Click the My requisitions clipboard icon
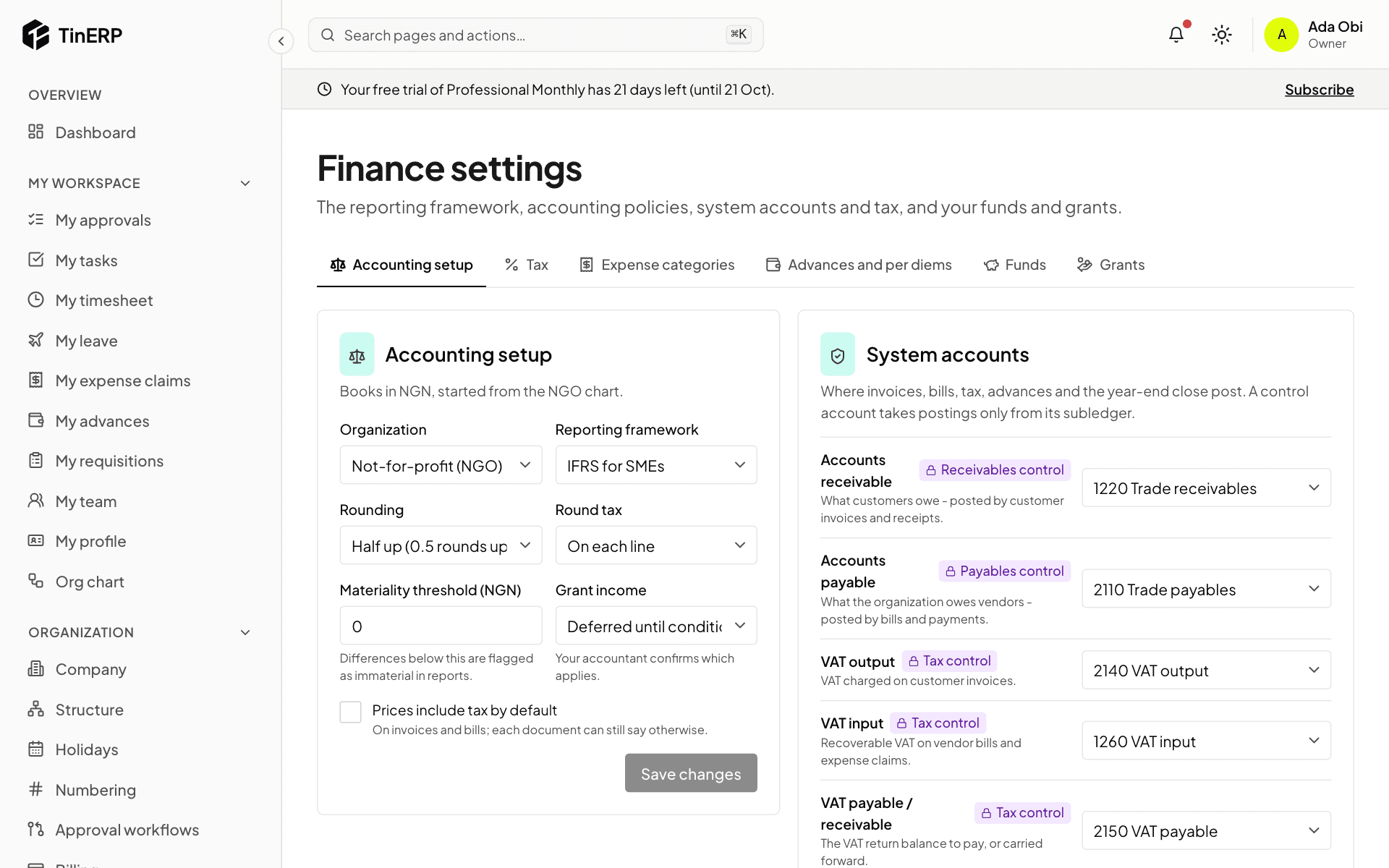Image resolution: width=1389 pixels, height=868 pixels. 35,460
